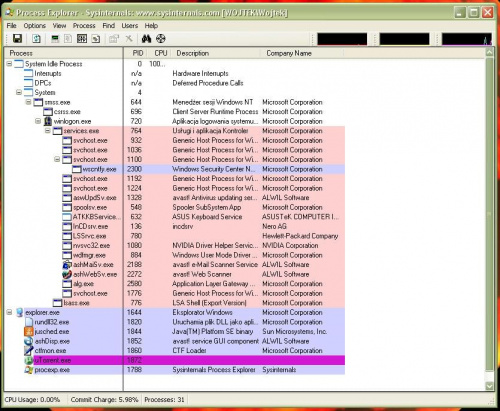This screenshot has width=500, height=411.
Task: Open the System Information toolbar icon
Action: 55,39
